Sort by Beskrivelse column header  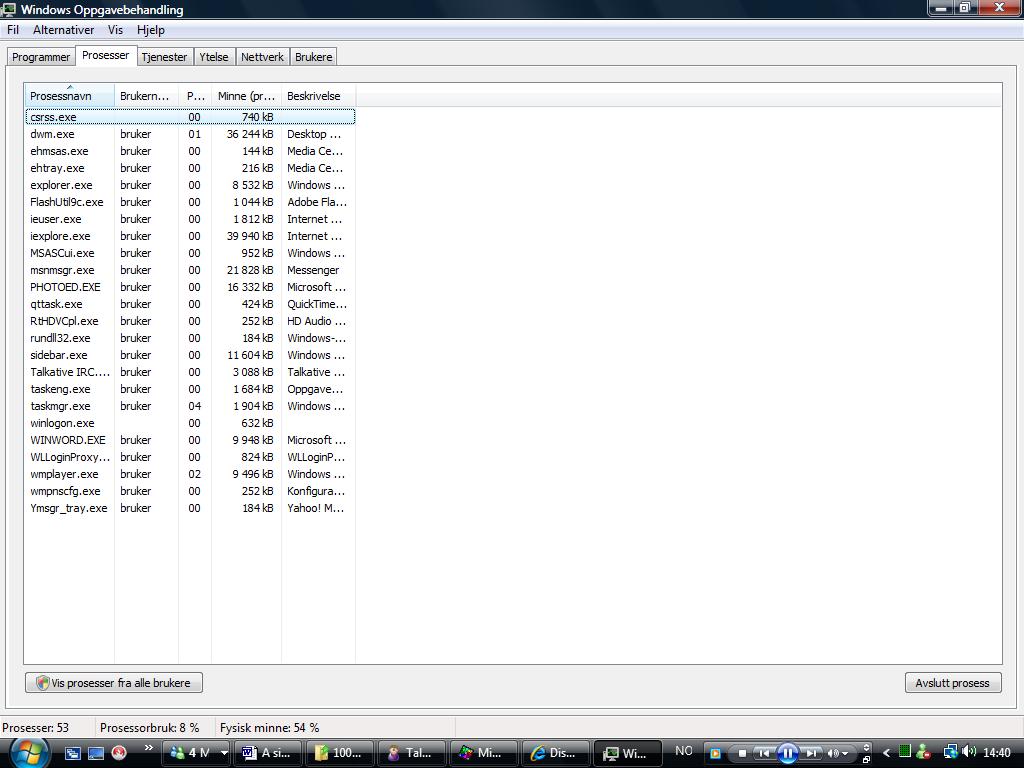318,95
